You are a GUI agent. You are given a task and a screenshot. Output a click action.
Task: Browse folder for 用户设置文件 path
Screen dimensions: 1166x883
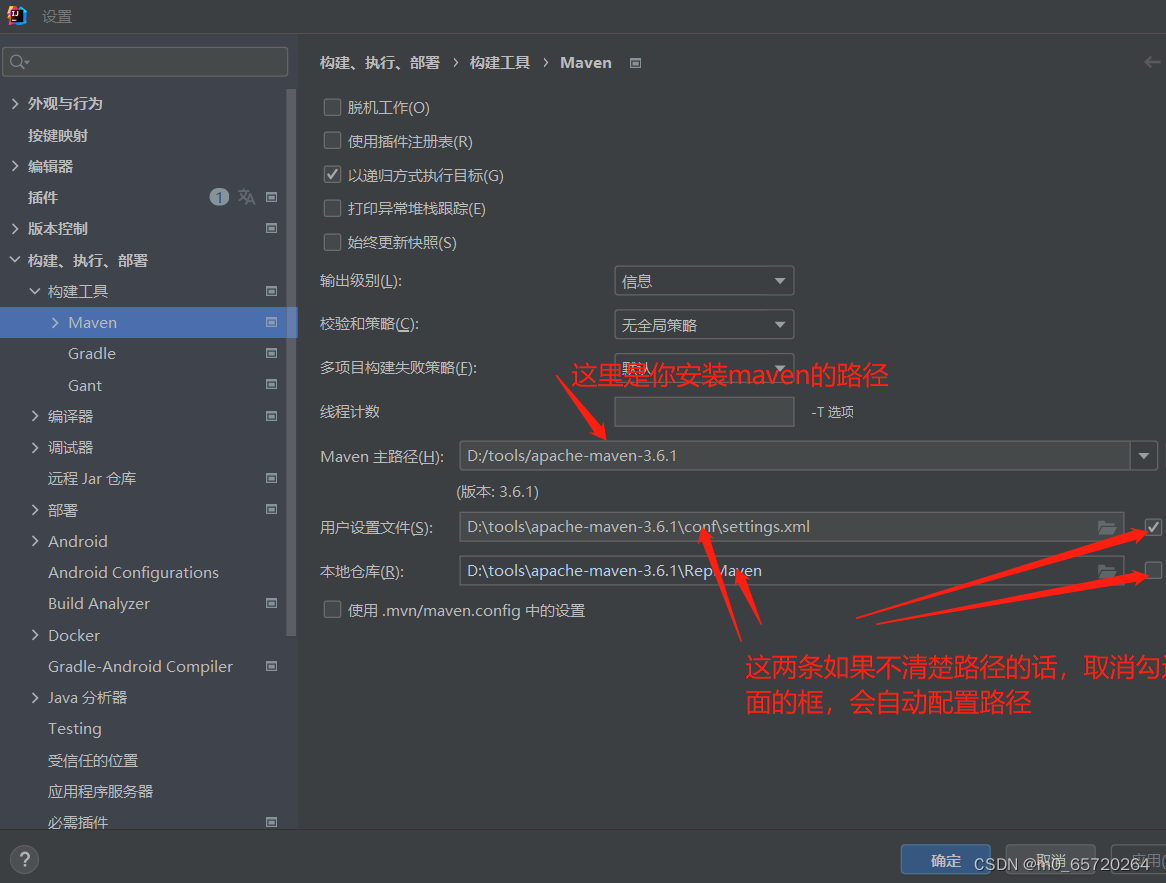pos(1107,527)
